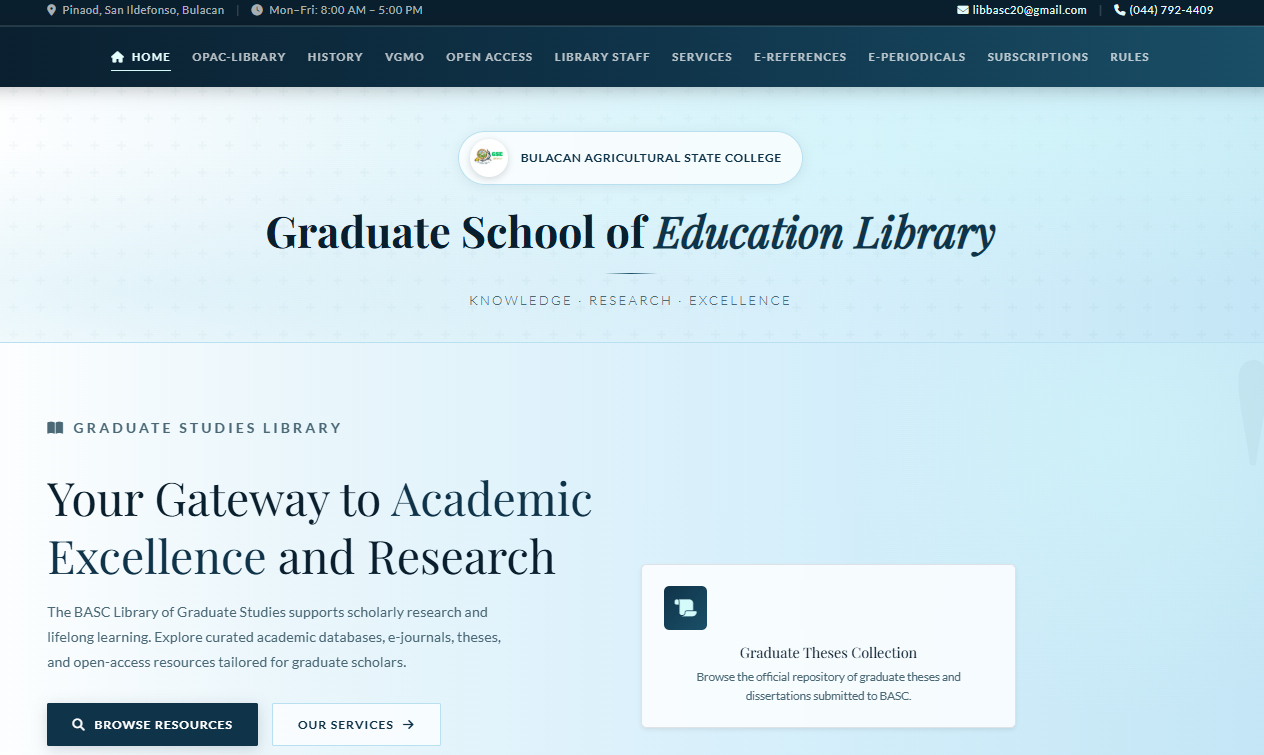This screenshot has height=755, width=1264.
Task: Open the OPAC-LIBRARY menu item
Action: coord(239,57)
